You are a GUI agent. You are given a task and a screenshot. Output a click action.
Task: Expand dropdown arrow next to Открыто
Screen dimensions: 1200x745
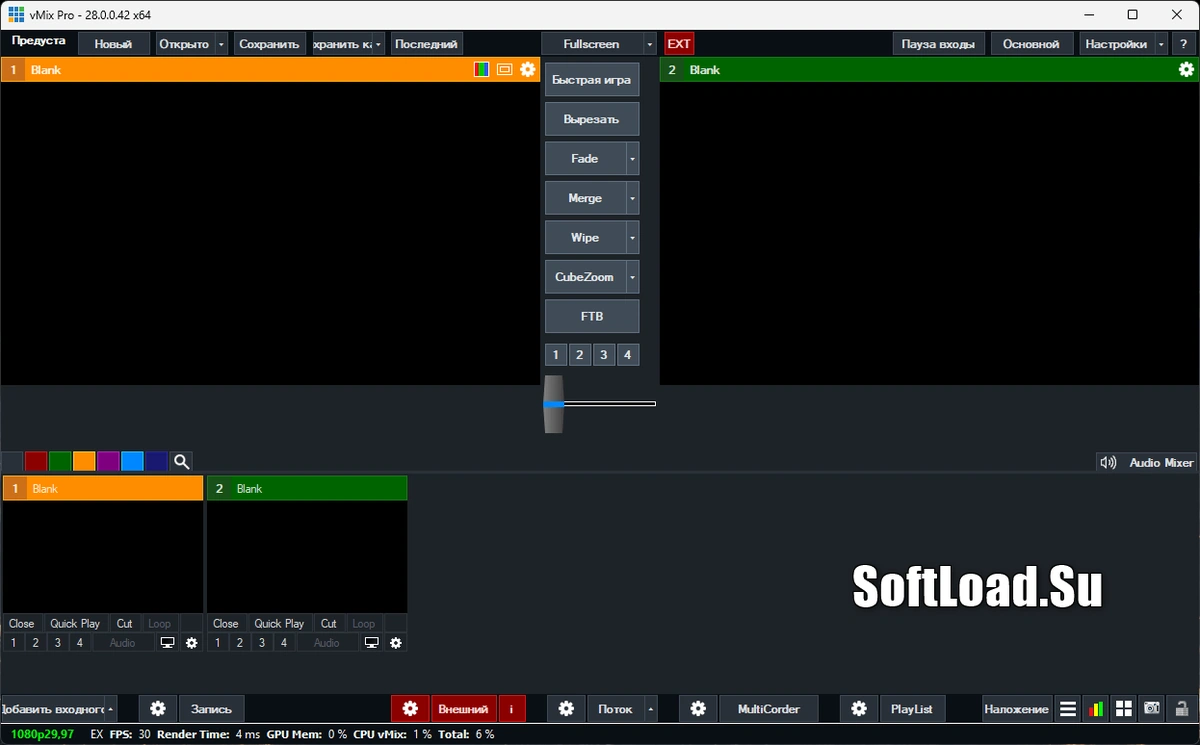(221, 44)
